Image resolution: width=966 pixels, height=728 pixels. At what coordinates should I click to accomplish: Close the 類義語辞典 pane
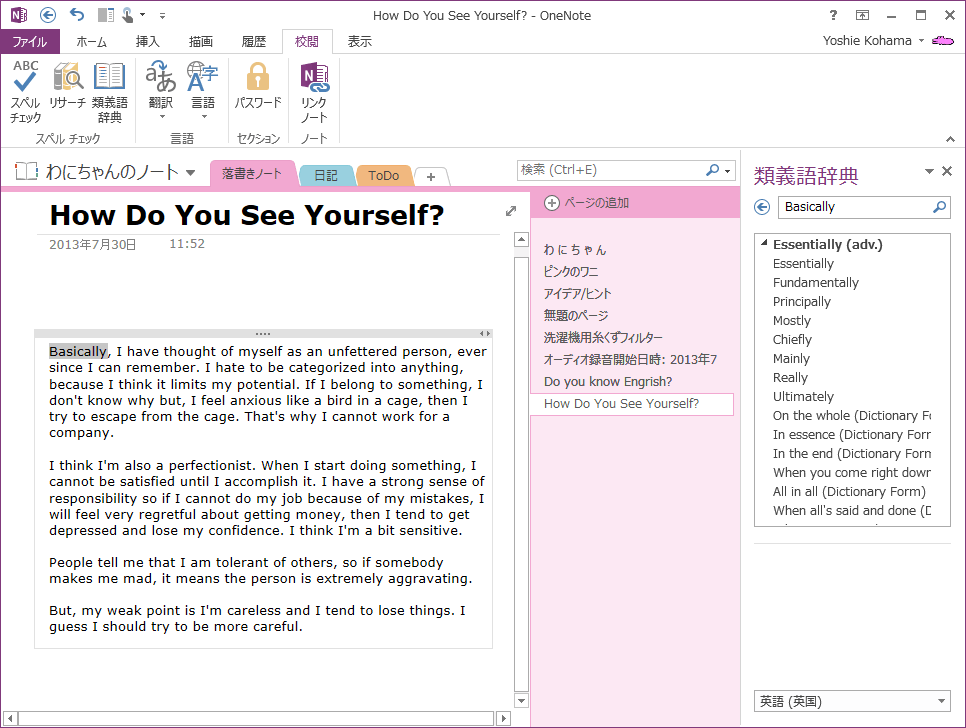coord(948,171)
